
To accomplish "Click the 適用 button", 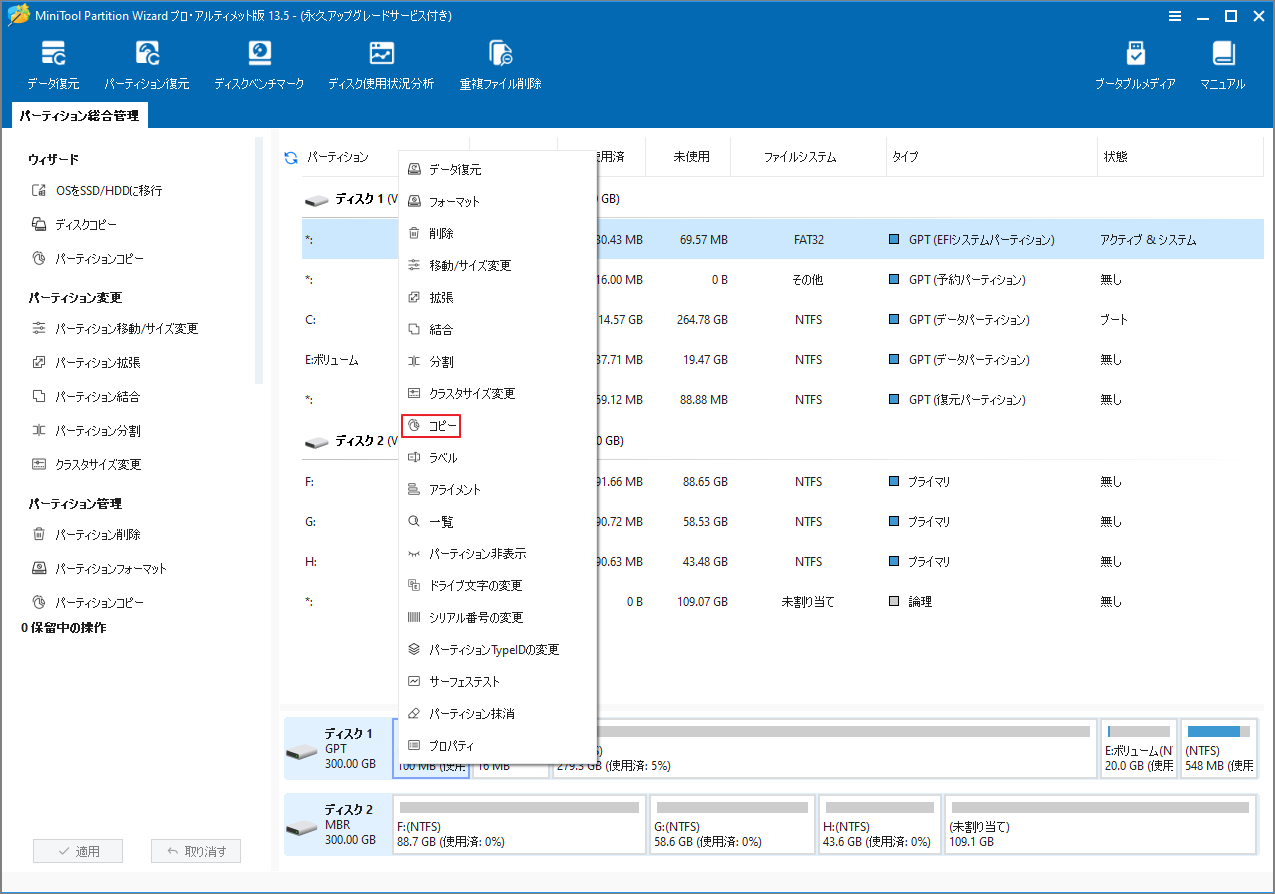I will coord(77,850).
